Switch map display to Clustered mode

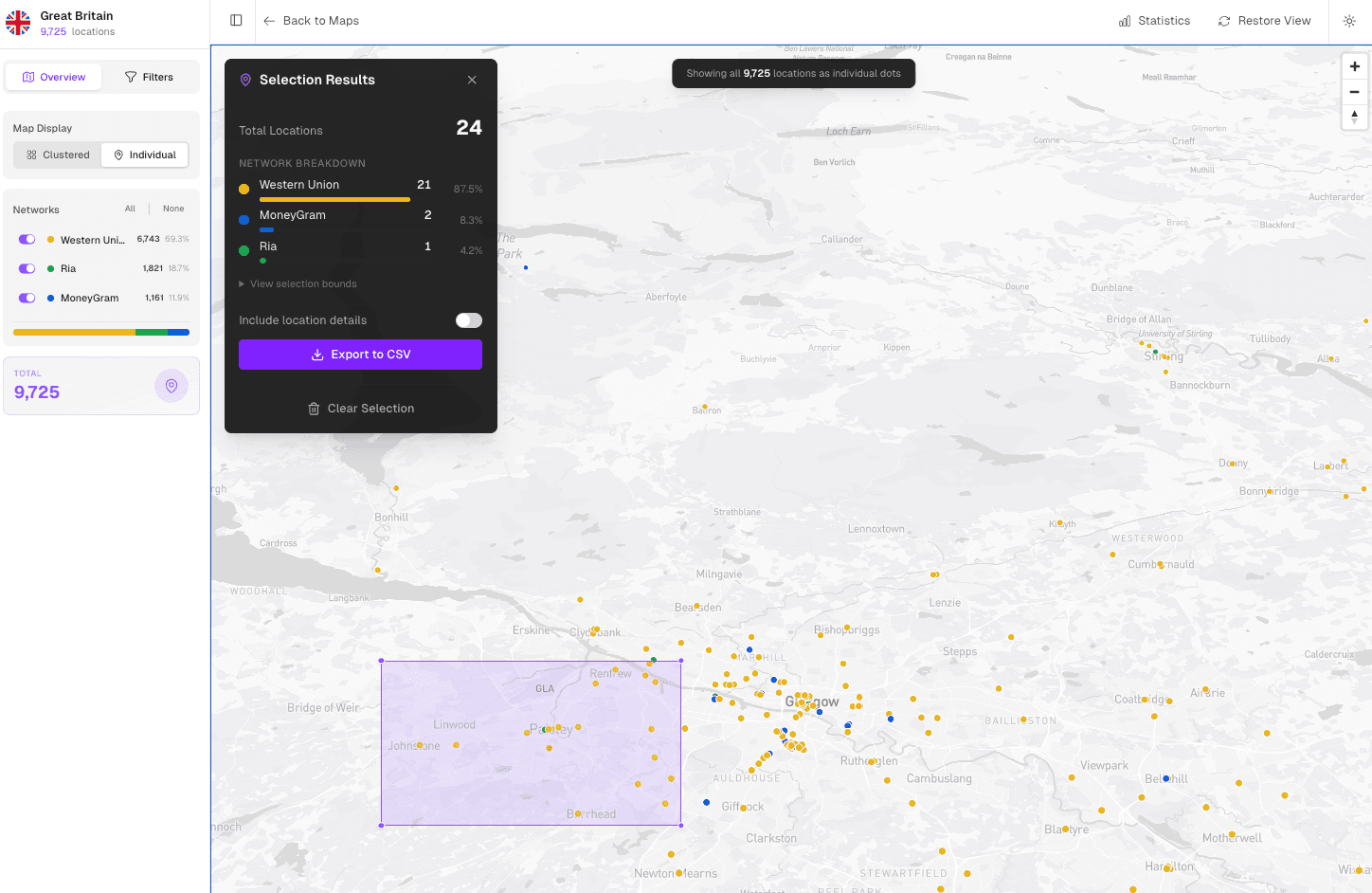[x=58, y=154]
